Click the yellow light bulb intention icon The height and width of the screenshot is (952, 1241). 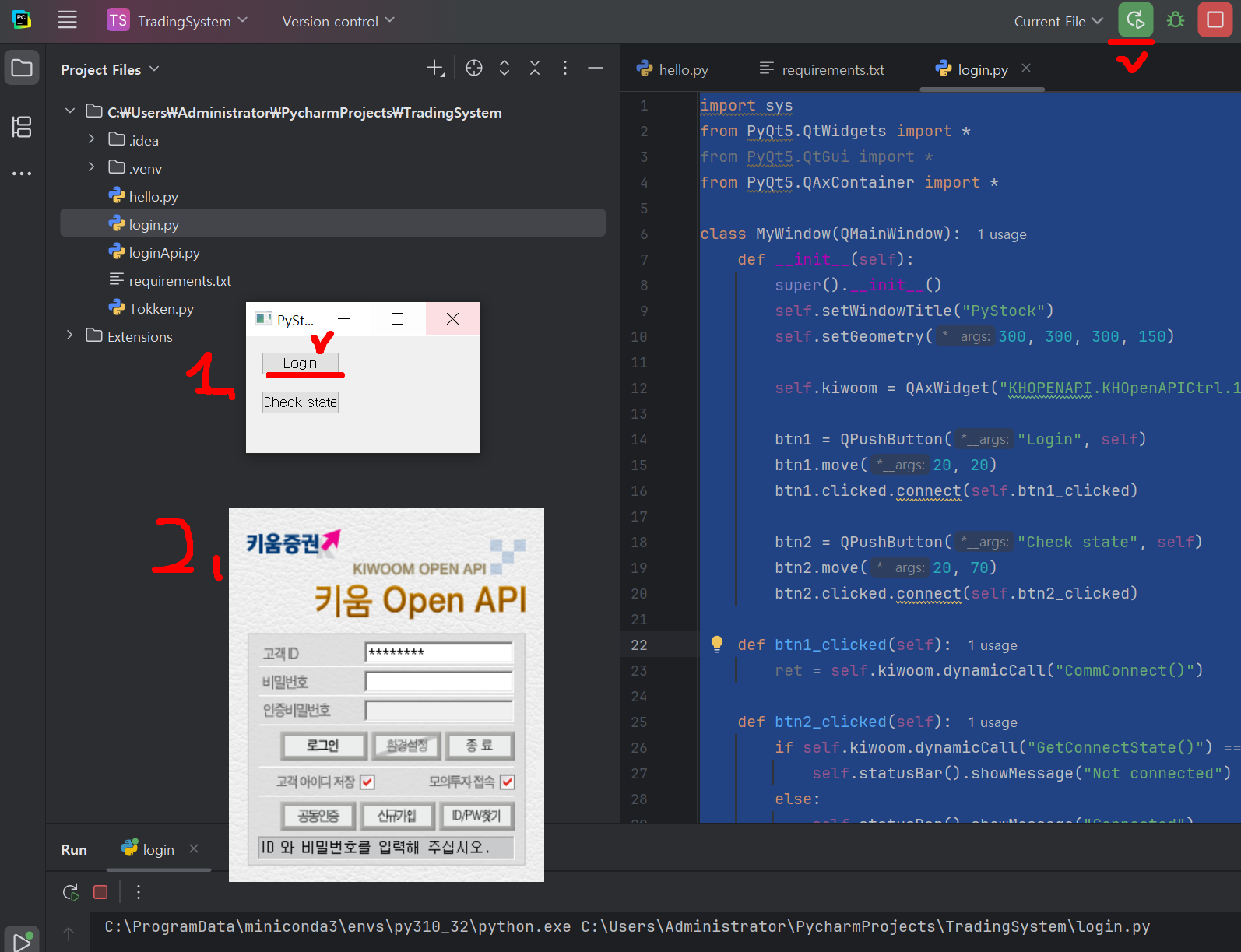pyautogui.click(x=717, y=644)
